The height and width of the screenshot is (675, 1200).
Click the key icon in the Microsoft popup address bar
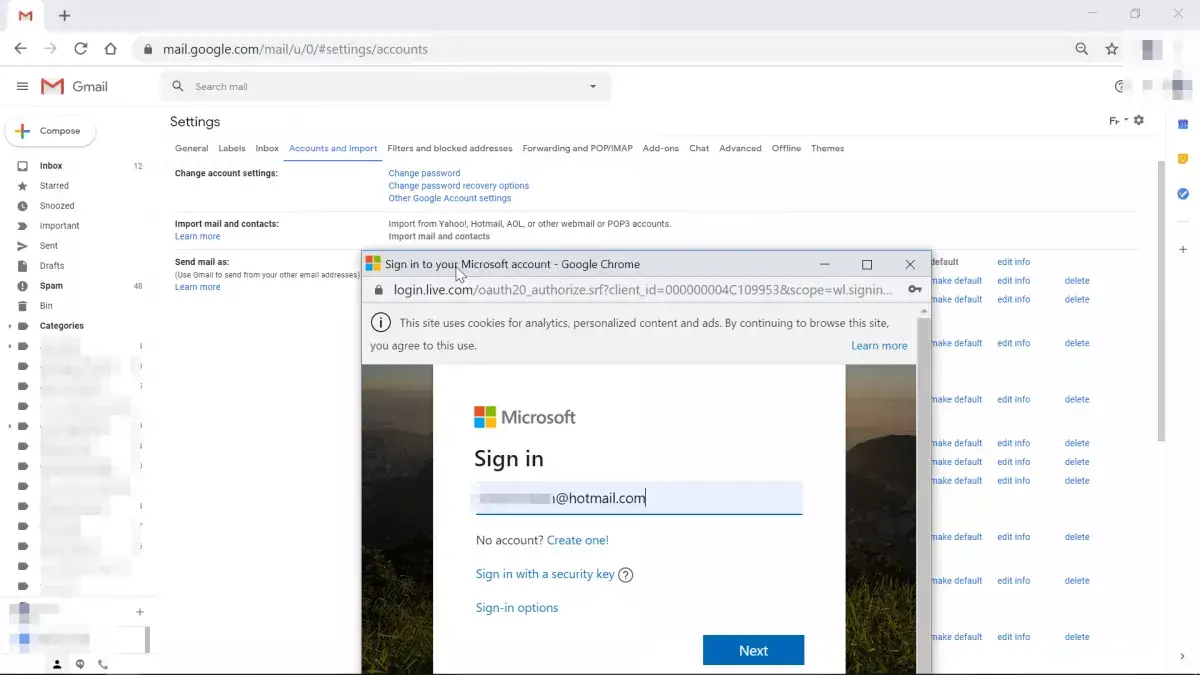click(915, 290)
